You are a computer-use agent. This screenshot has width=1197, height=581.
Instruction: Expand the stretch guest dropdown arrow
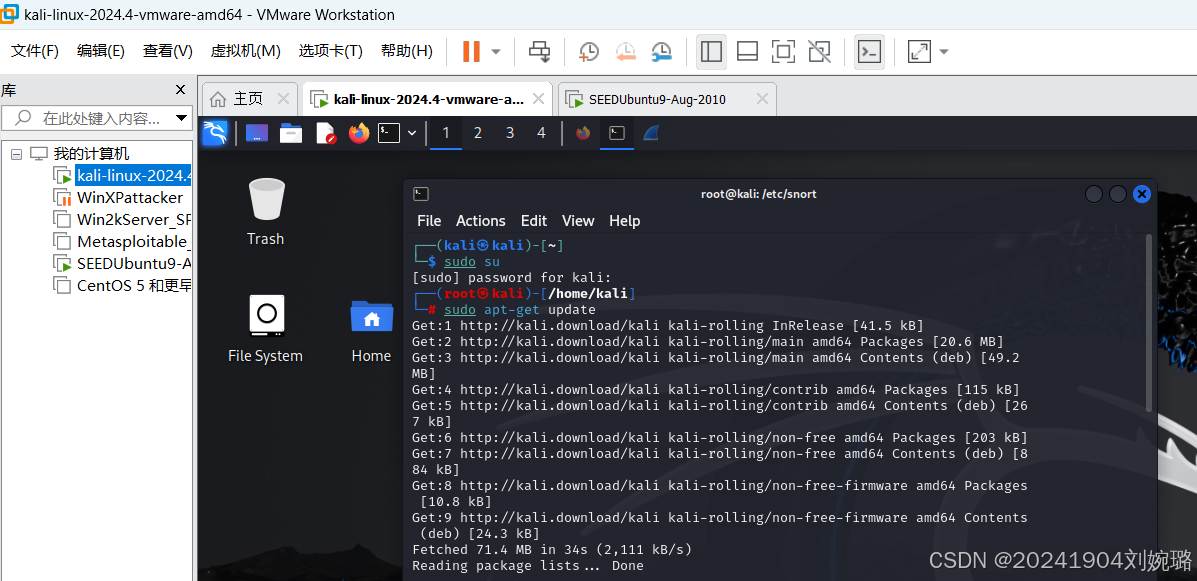click(x=944, y=52)
